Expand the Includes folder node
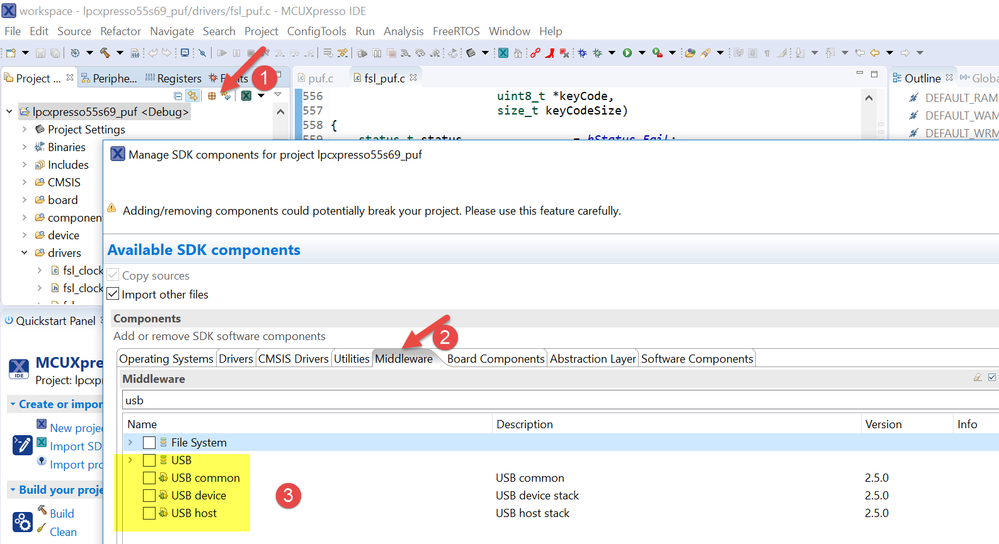This screenshot has width=999, height=544. coord(24,164)
